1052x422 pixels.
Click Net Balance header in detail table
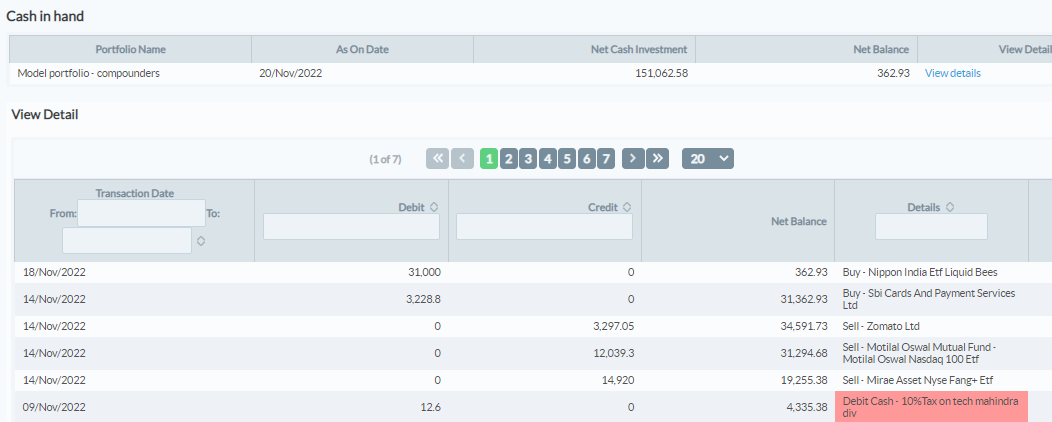click(738, 221)
